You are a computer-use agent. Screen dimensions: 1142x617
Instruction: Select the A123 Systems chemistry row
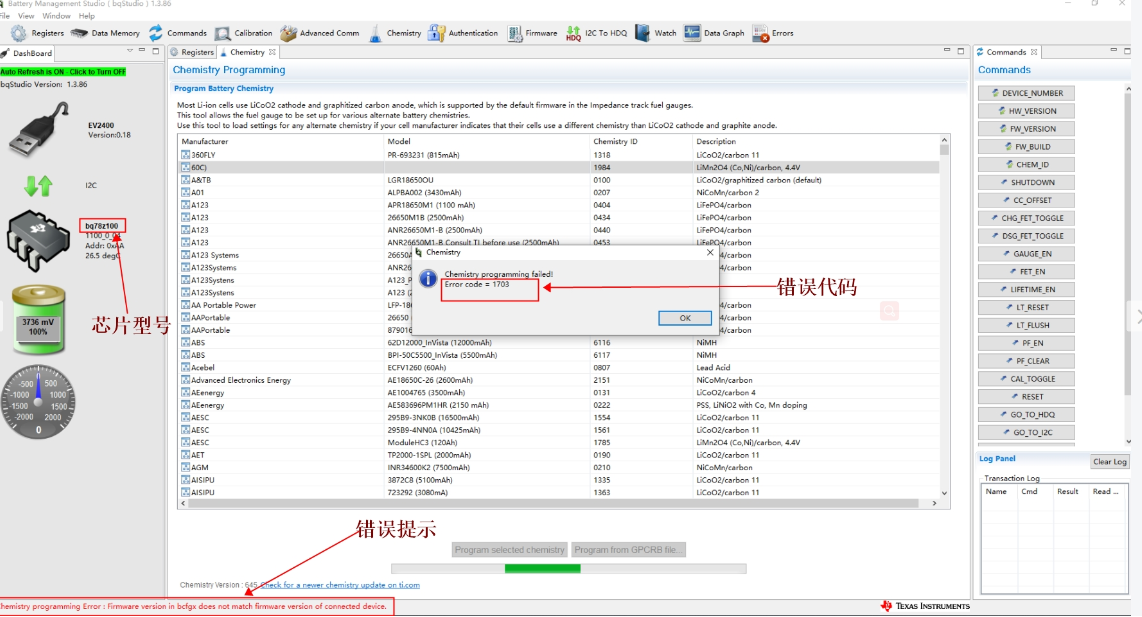[x=250, y=254]
